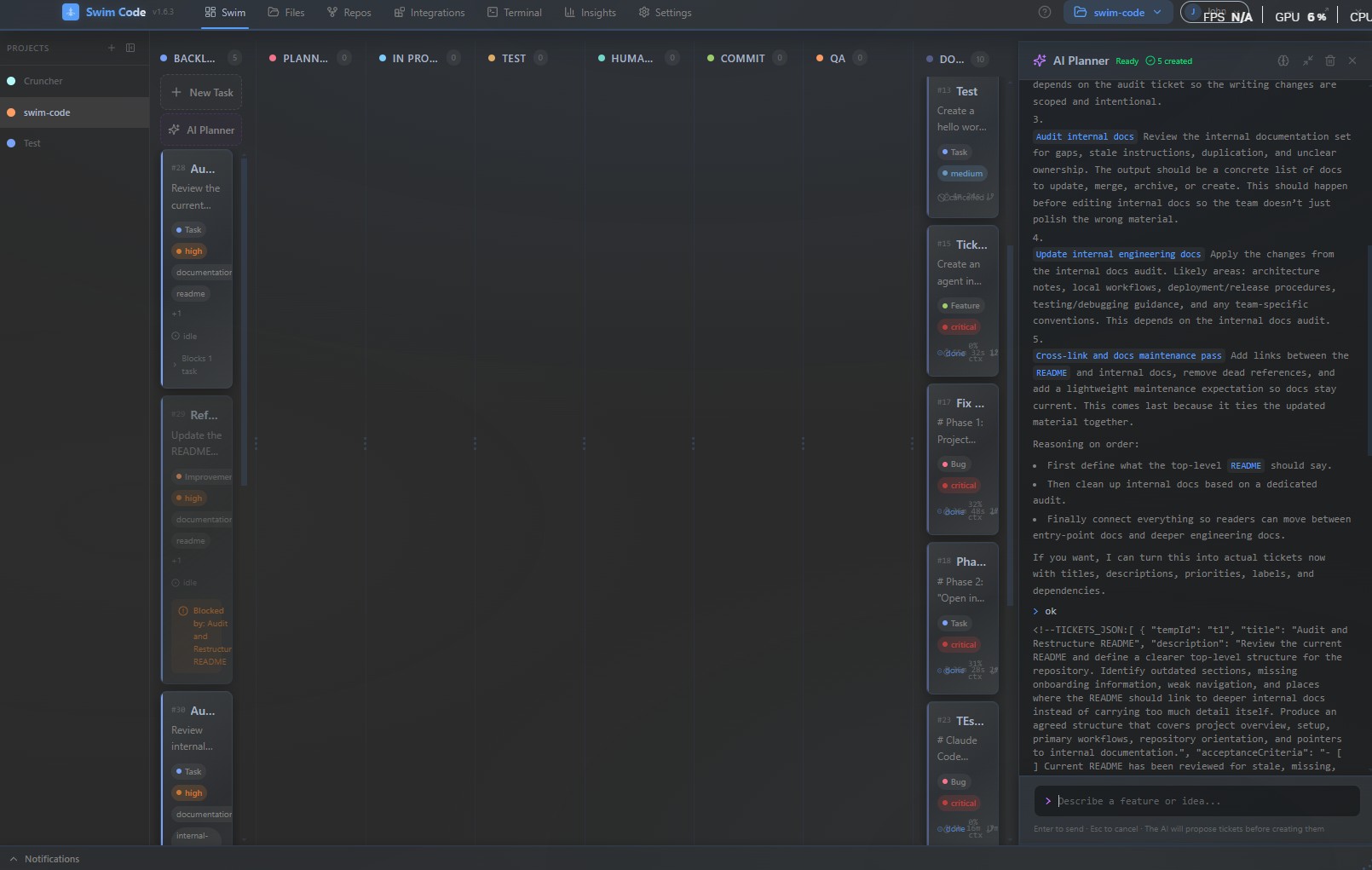
Task: Focus the 'Describe a feature or idea' input
Action: click(x=1193, y=801)
